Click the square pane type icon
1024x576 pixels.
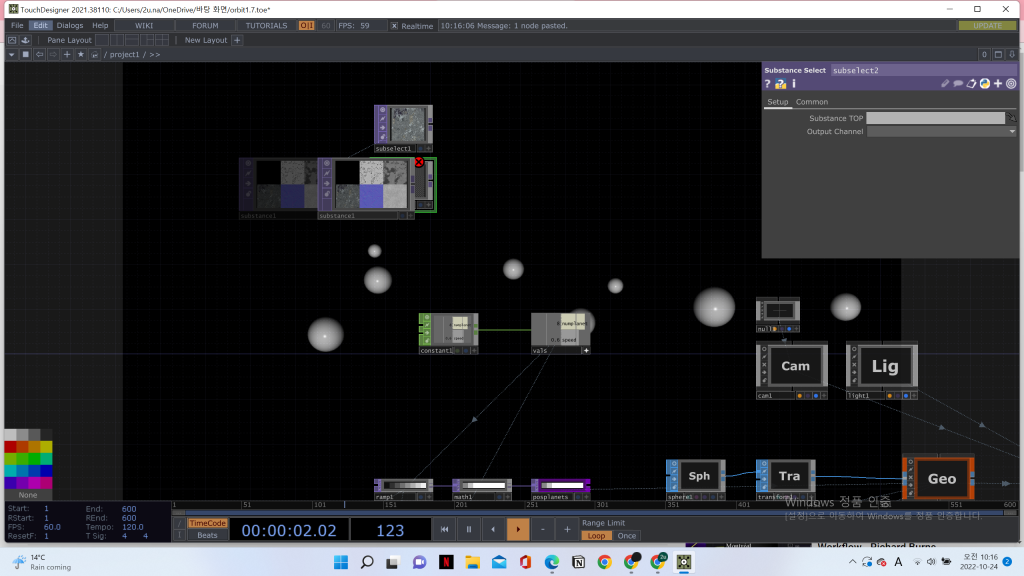coord(25,54)
